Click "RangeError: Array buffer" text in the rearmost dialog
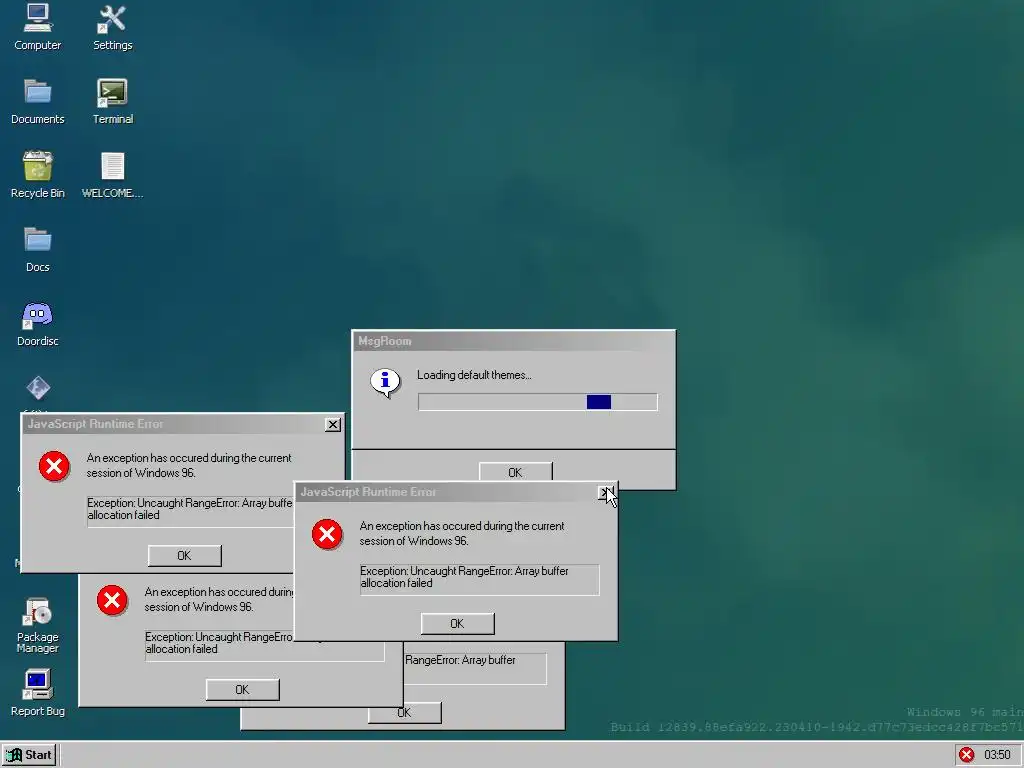 (460, 660)
